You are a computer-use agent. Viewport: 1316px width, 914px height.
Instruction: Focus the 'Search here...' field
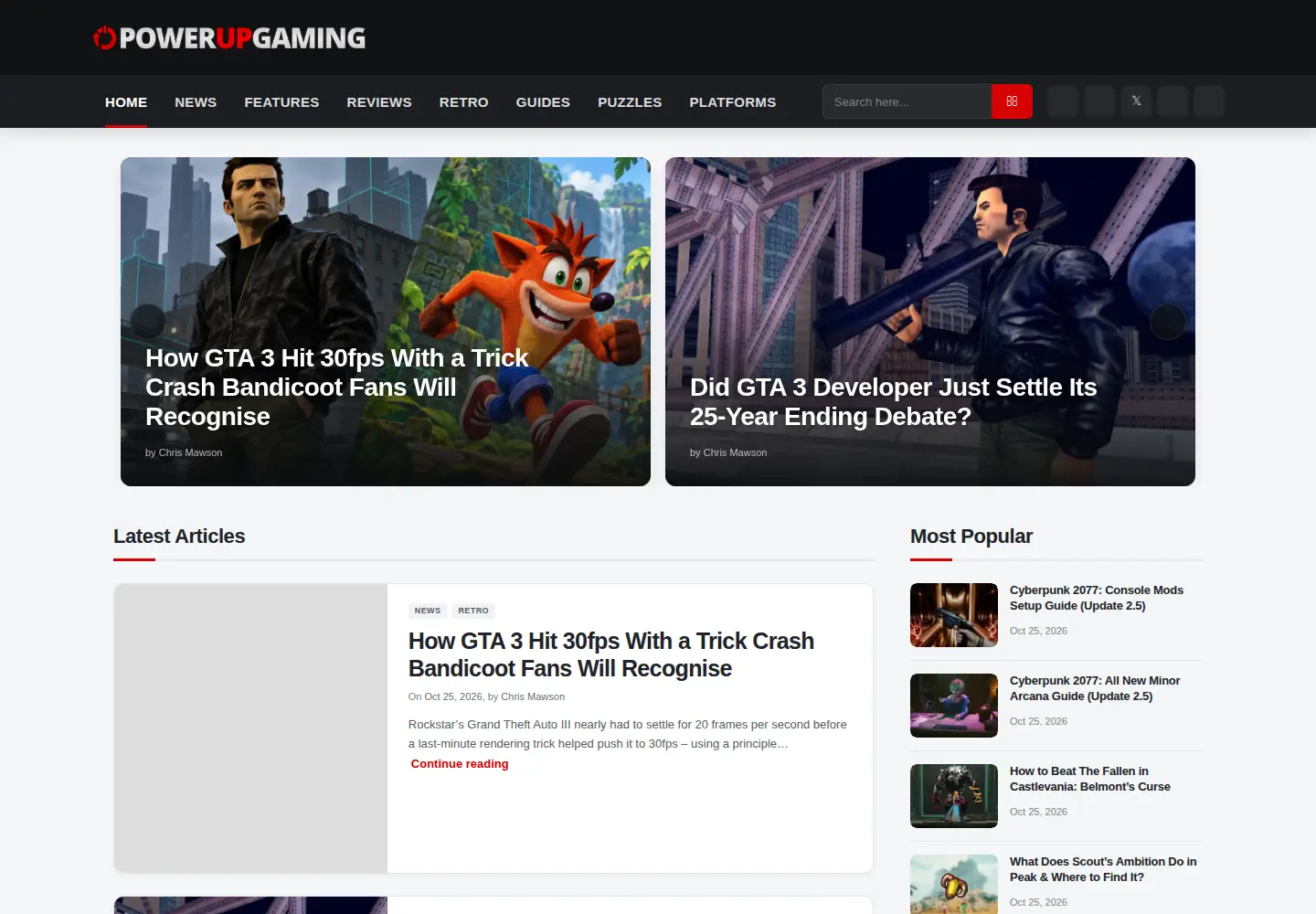907,101
